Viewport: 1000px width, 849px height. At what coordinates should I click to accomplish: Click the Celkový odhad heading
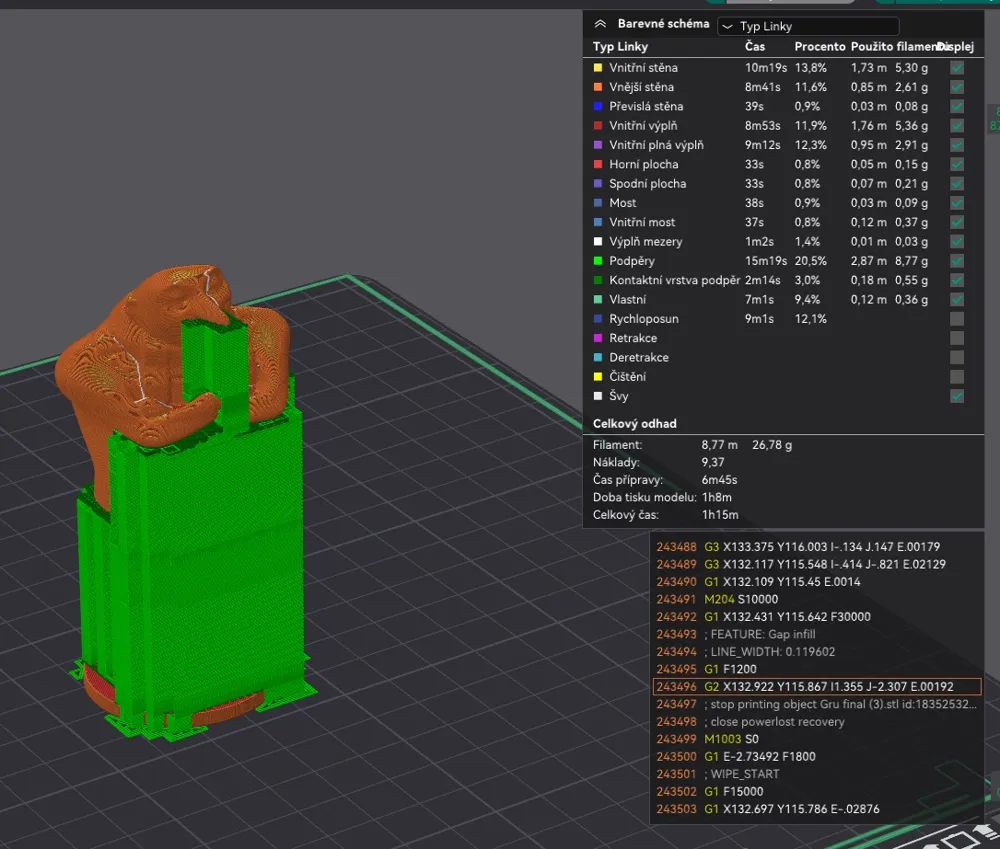(635, 424)
